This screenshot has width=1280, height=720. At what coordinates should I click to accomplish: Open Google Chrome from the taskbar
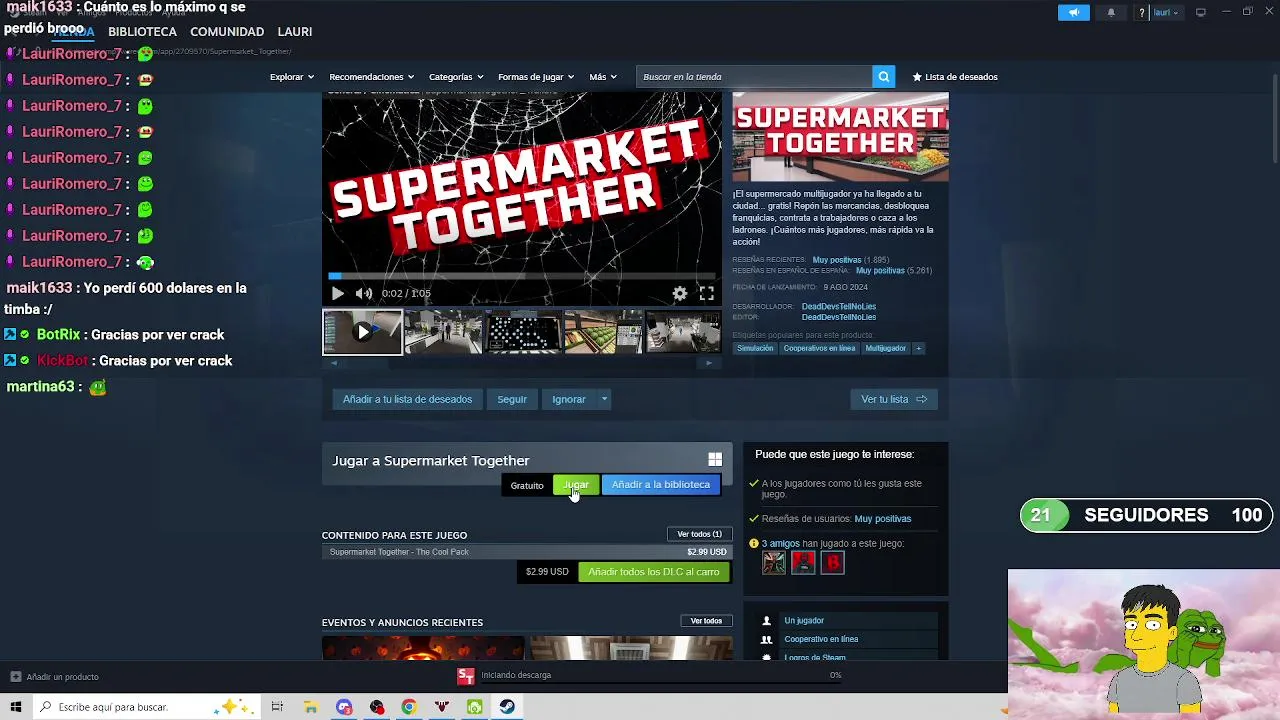coord(409,707)
